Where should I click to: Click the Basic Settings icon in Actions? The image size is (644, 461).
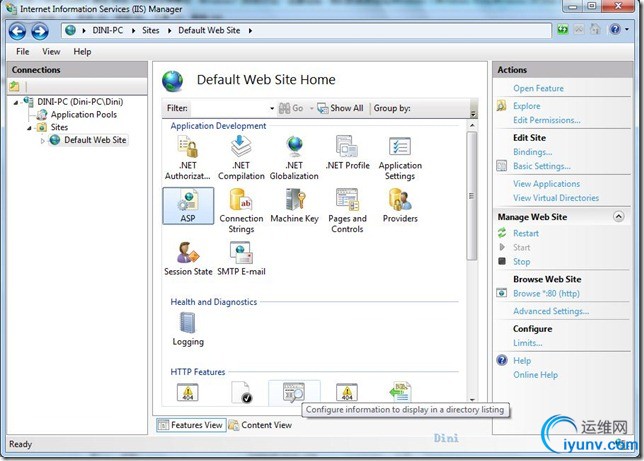pos(501,166)
